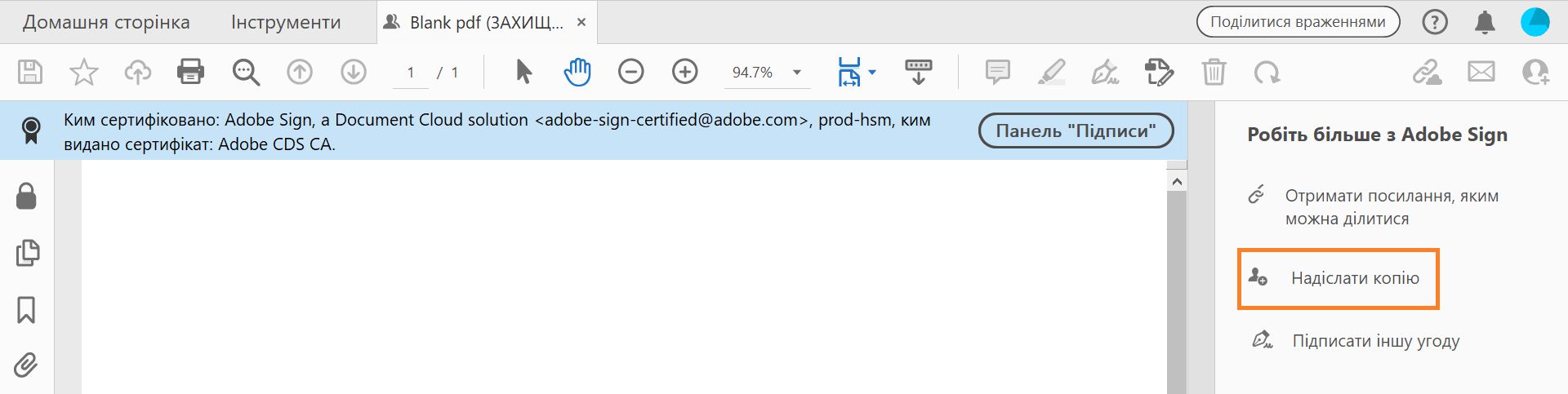Image resolution: width=1568 pixels, height=394 pixels.
Task: Close the Blank pdf document tab
Action: click(x=581, y=22)
